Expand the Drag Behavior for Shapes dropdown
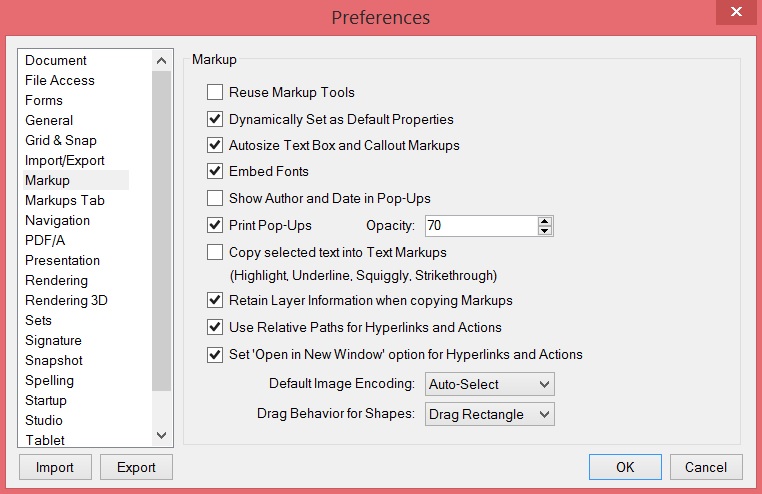Viewport: 762px width, 494px height. point(489,414)
